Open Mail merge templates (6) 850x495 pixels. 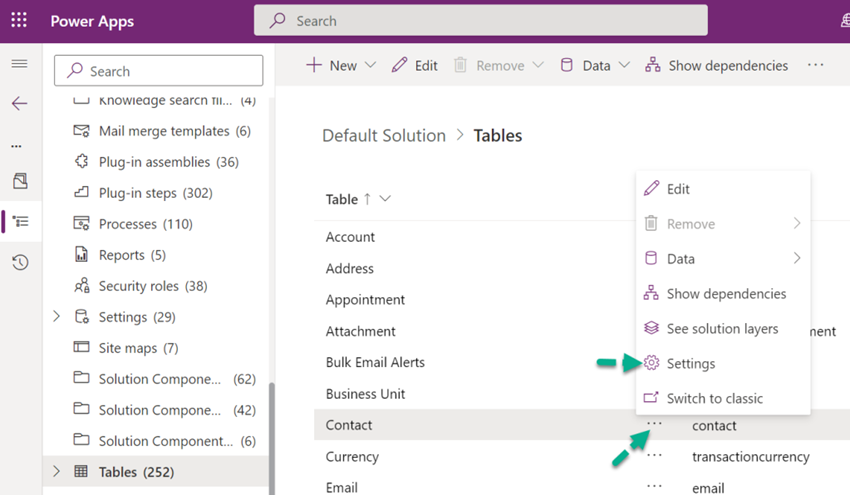tap(162, 131)
